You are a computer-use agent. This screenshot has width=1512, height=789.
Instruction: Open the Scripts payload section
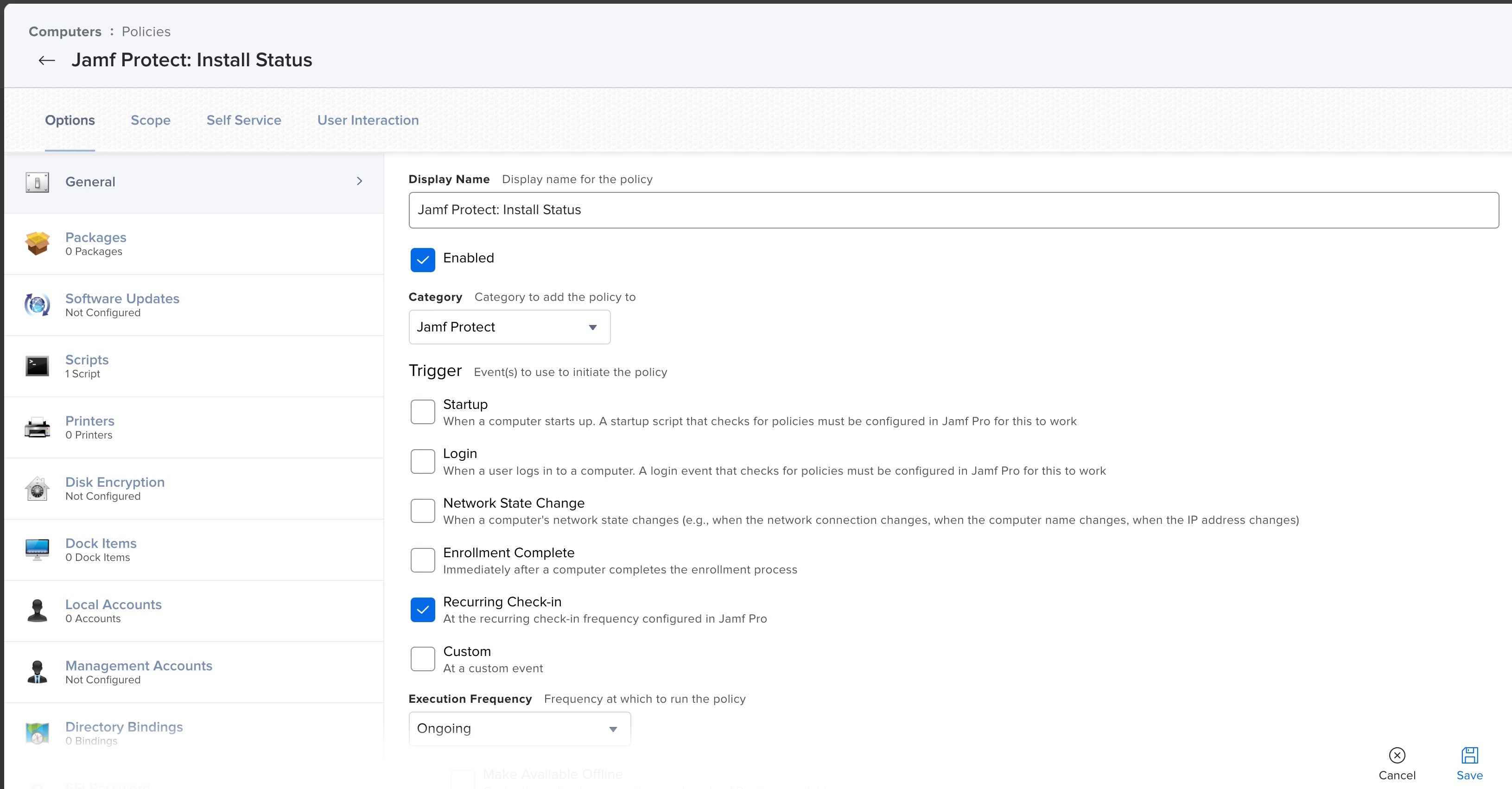pyautogui.click(x=194, y=366)
